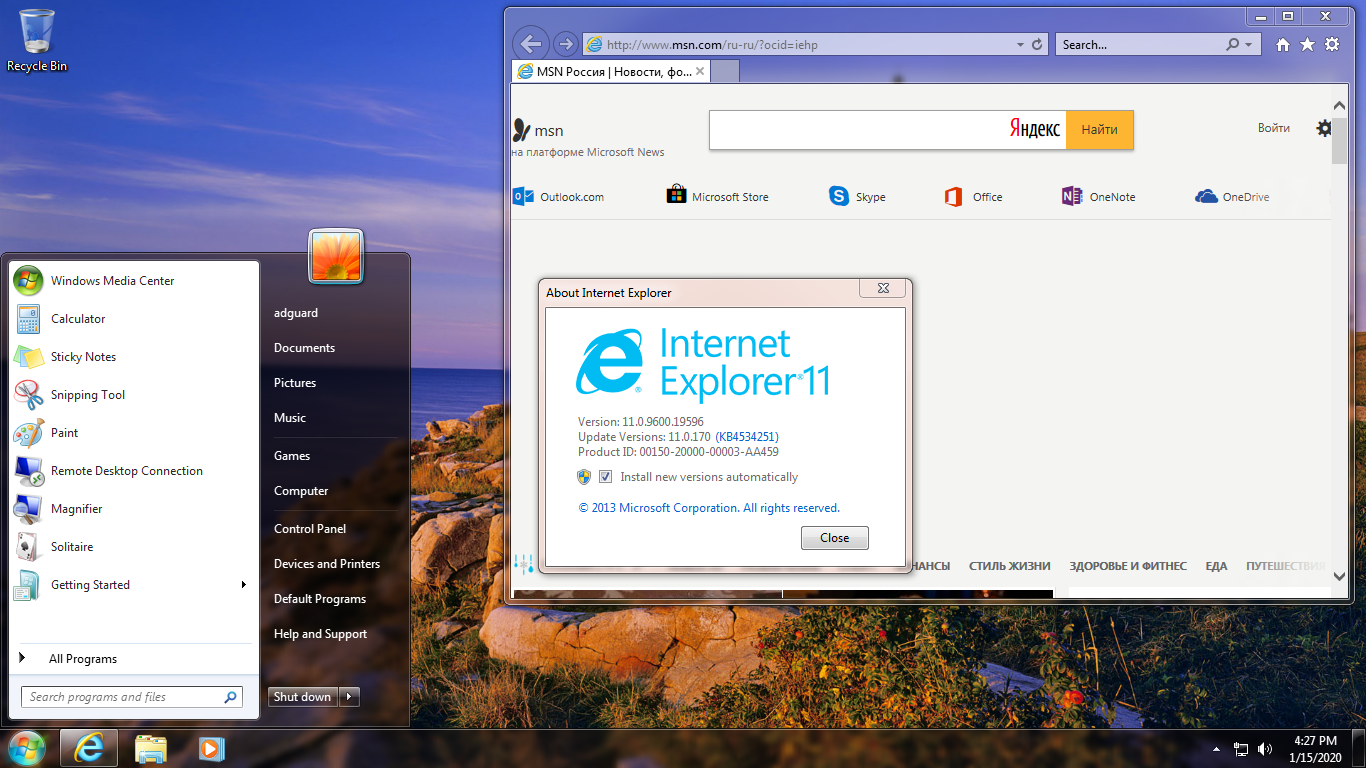This screenshot has height=768, width=1366.
Task: Toggle Install new versions automatically checkbox
Action: [605, 477]
